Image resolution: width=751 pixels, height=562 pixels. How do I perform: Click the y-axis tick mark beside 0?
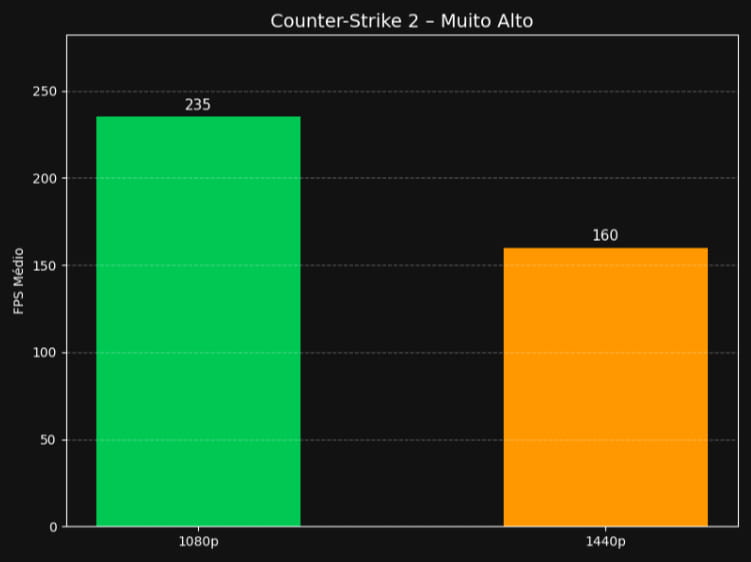tap(64, 526)
